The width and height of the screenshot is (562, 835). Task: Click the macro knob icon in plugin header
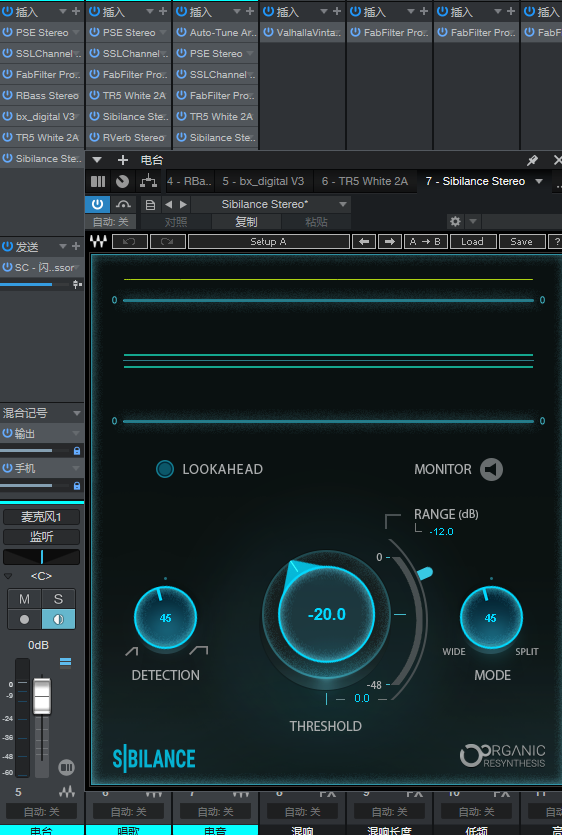point(123,182)
